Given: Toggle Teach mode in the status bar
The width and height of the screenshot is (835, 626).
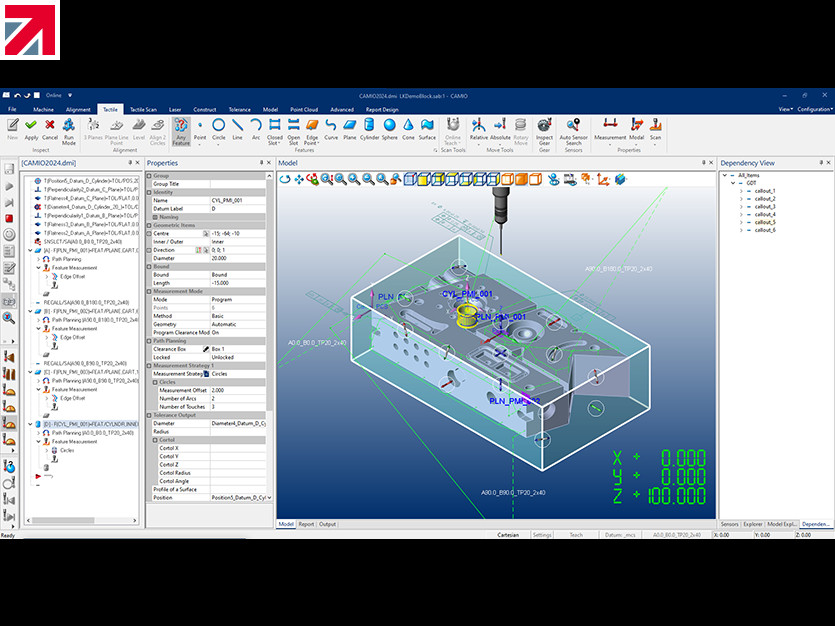Looking at the screenshot, I should click(576, 535).
